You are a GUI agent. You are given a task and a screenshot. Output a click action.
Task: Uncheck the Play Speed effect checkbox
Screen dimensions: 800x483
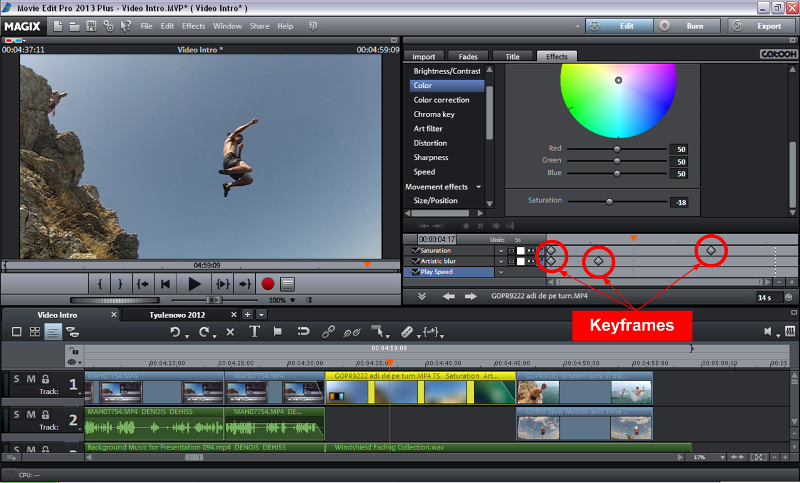[x=415, y=272]
